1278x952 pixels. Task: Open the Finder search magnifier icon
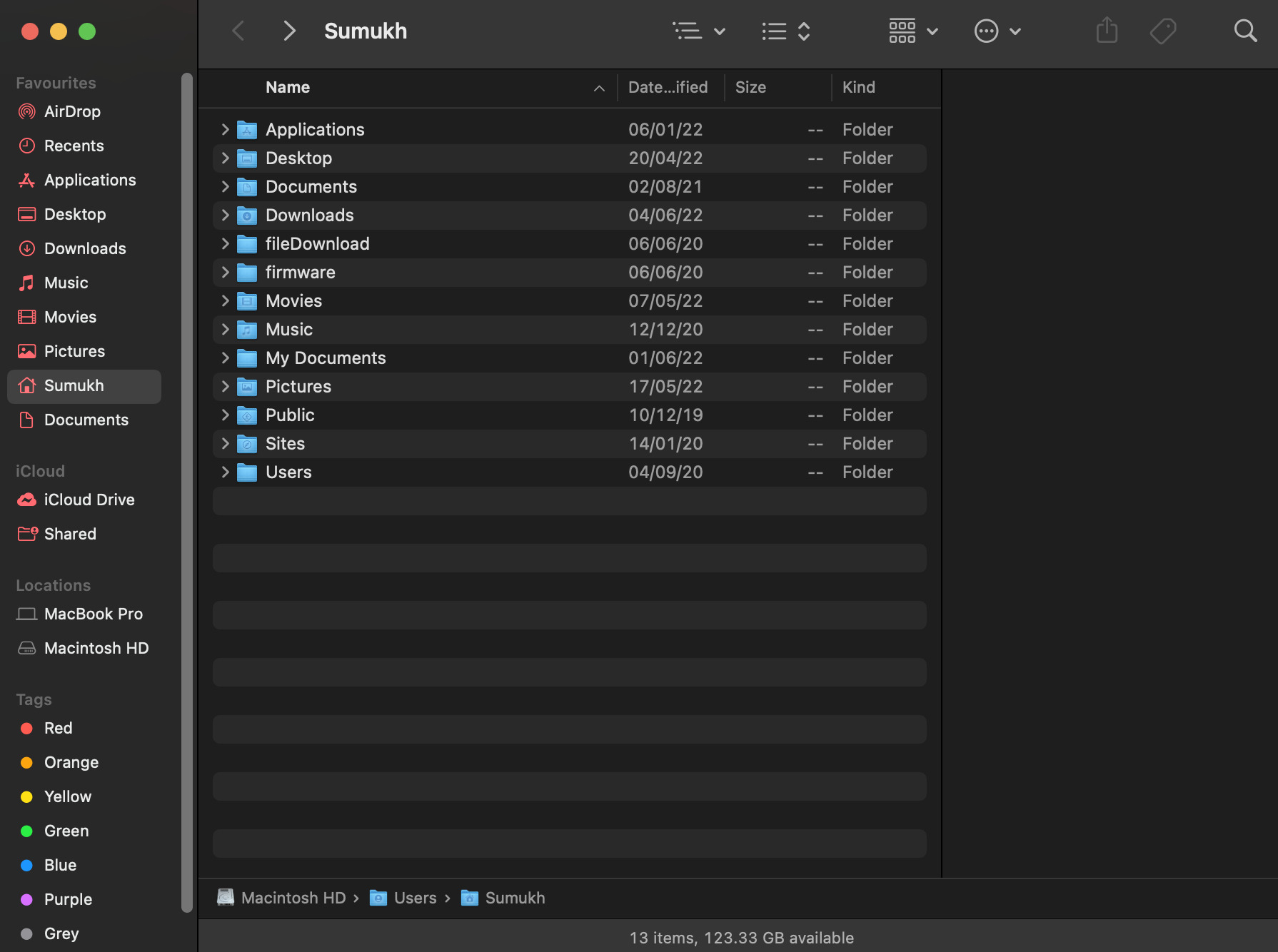tap(1245, 31)
